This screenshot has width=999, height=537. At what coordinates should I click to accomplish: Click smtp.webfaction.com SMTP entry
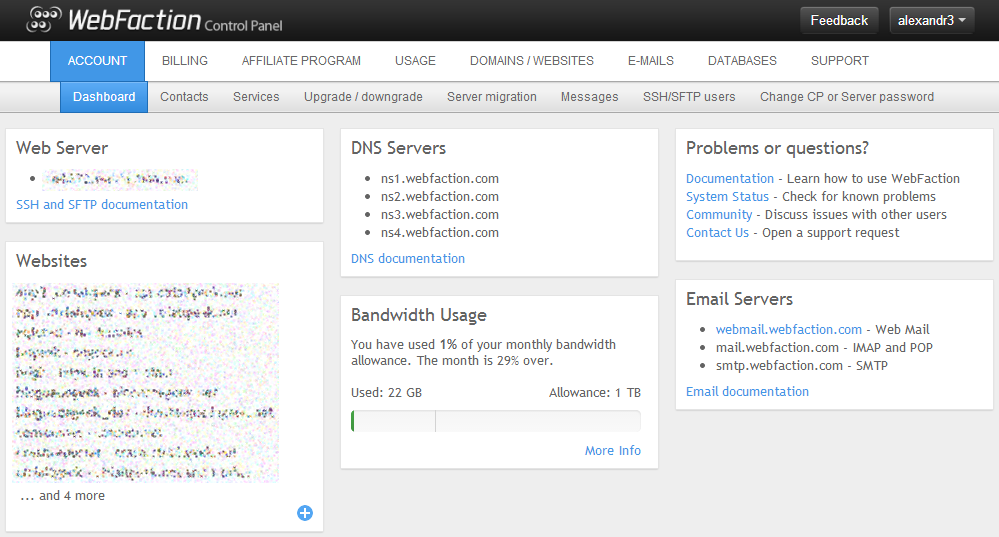801,366
